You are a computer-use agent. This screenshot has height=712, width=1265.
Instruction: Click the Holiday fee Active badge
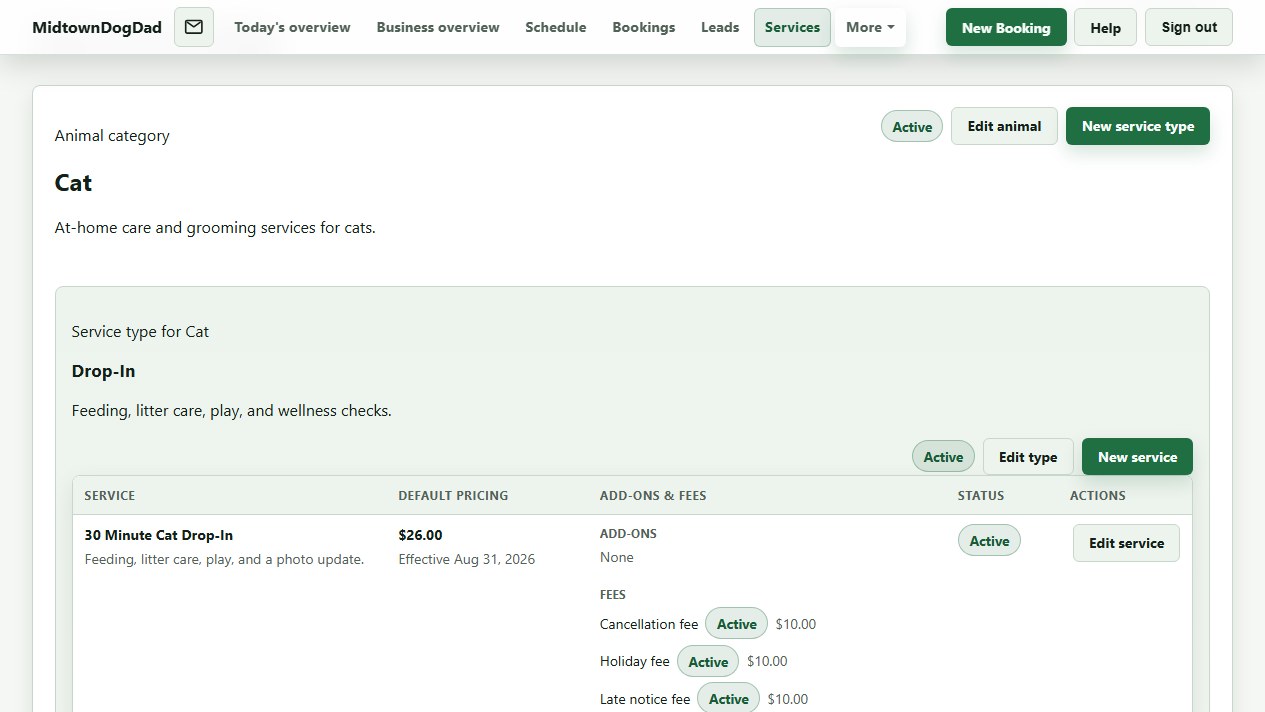coord(708,661)
